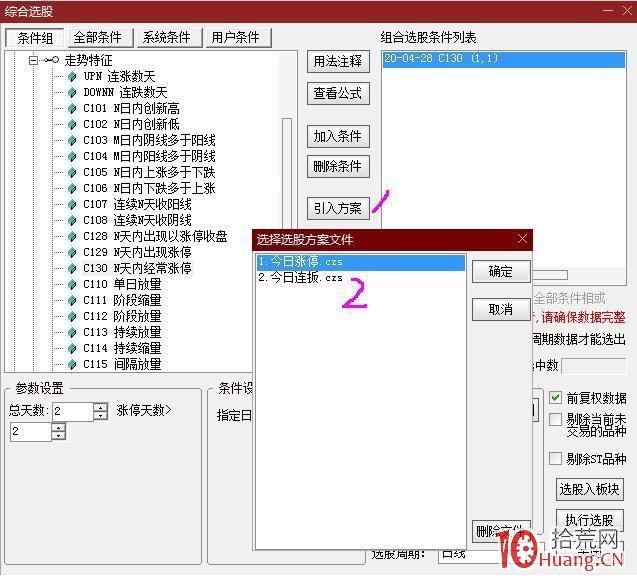Click the icon beside C103 M日内阴线多于阳线
Screen dimensions: 637x579
click(x=72, y=140)
